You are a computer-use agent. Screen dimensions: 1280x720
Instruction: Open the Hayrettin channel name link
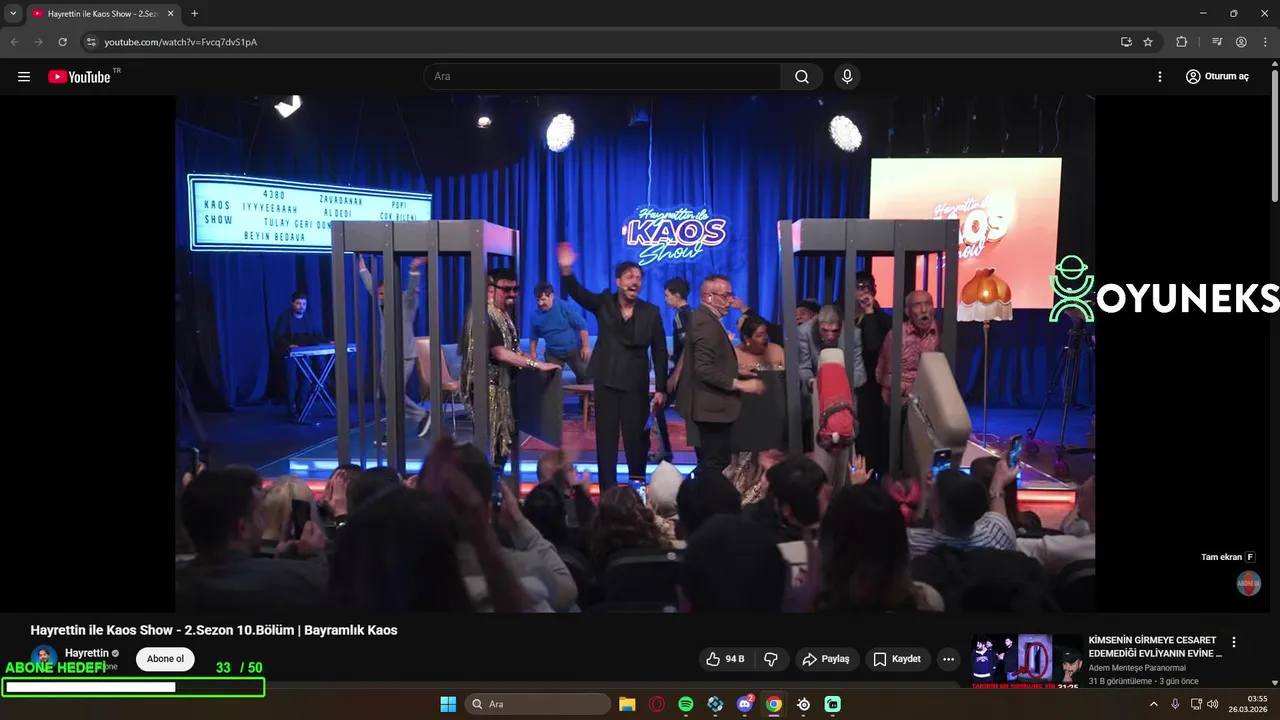87,653
